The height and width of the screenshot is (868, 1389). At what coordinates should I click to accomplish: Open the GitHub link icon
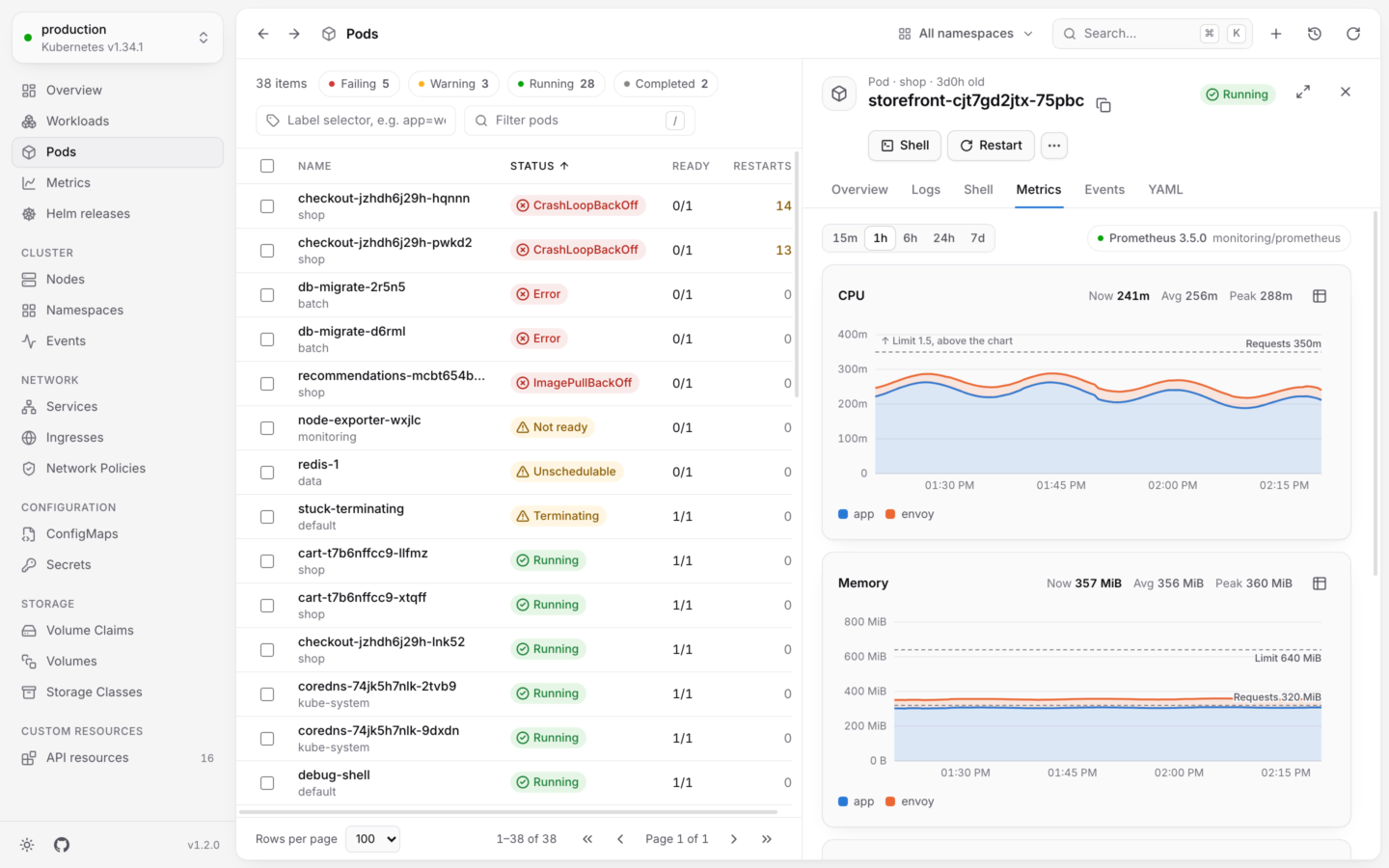[x=62, y=845]
